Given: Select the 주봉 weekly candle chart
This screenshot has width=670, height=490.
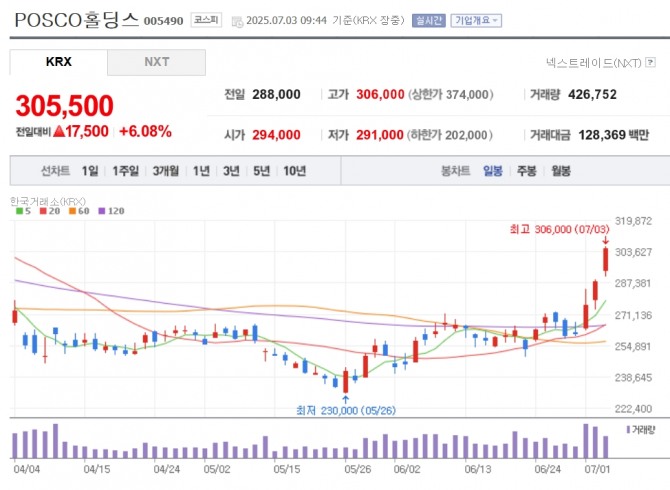Looking at the screenshot, I should [x=526, y=171].
